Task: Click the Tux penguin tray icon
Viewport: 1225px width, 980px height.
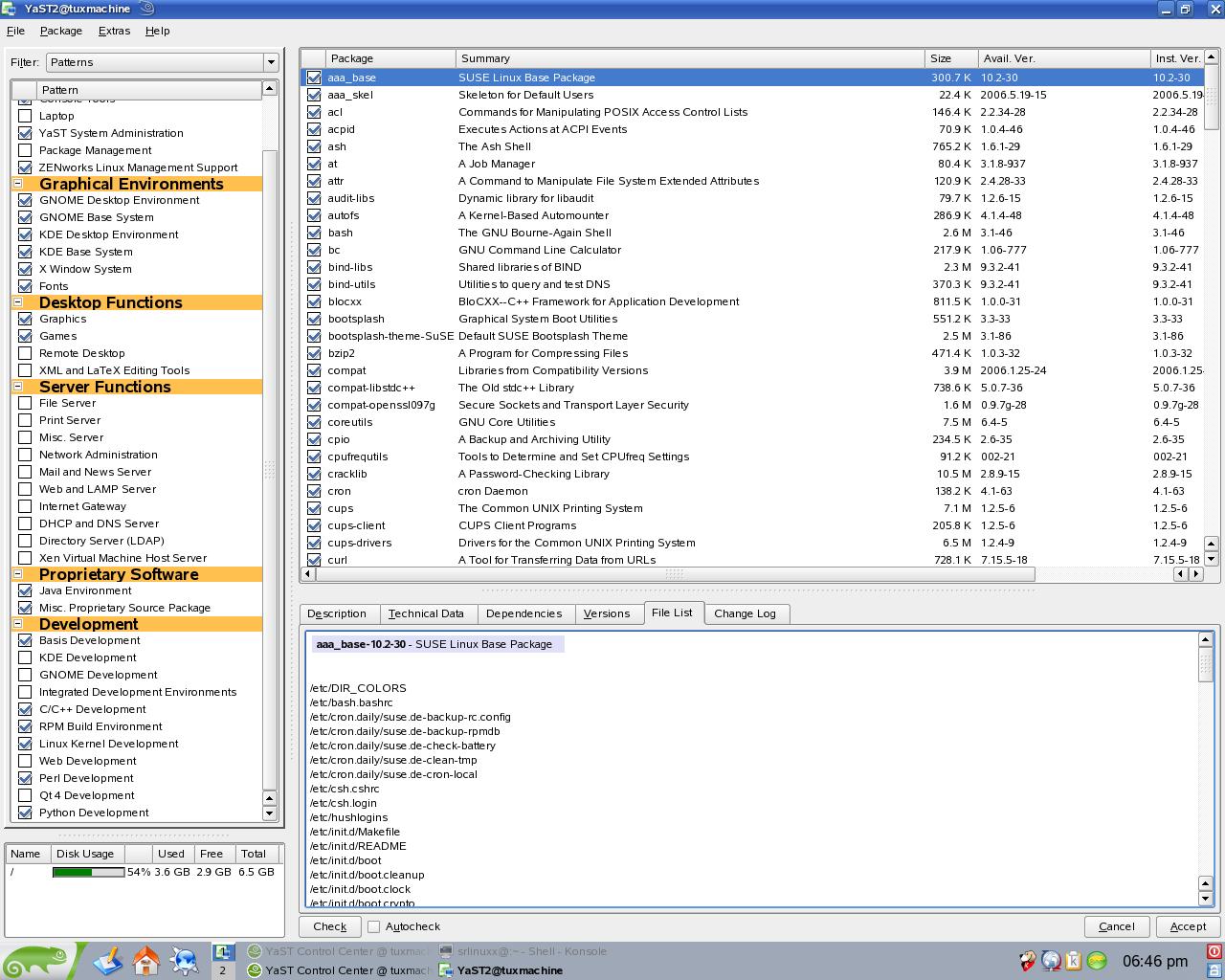Action: [x=1027, y=961]
